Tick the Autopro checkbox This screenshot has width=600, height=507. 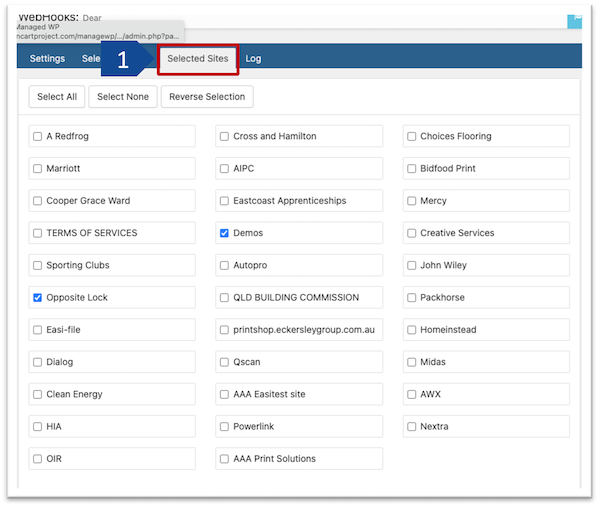coord(225,266)
